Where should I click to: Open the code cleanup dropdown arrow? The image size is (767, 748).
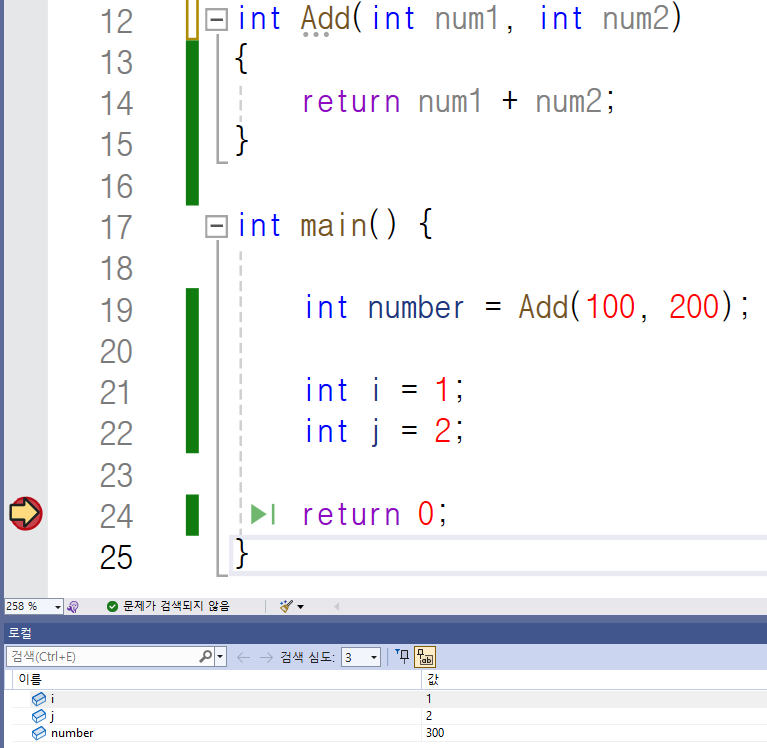(300, 607)
